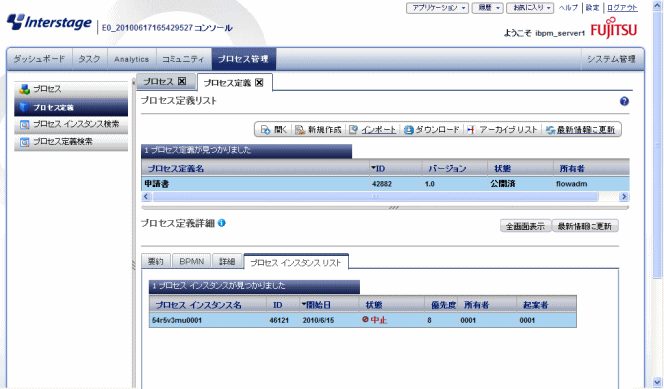Click the page vertical scrollbar down arrow
The height and width of the screenshot is (389, 664).
(657, 381)
